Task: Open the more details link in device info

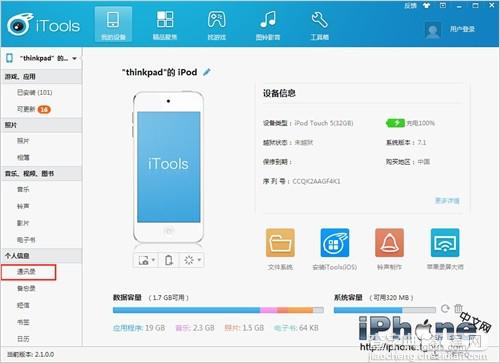Action: coord(447,201)
